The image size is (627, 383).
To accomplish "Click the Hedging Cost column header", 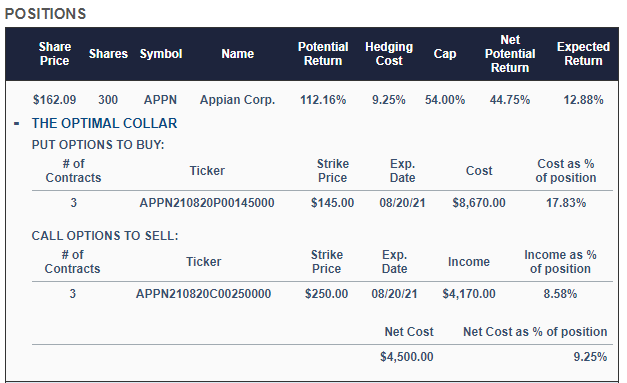I will point(389,54).
